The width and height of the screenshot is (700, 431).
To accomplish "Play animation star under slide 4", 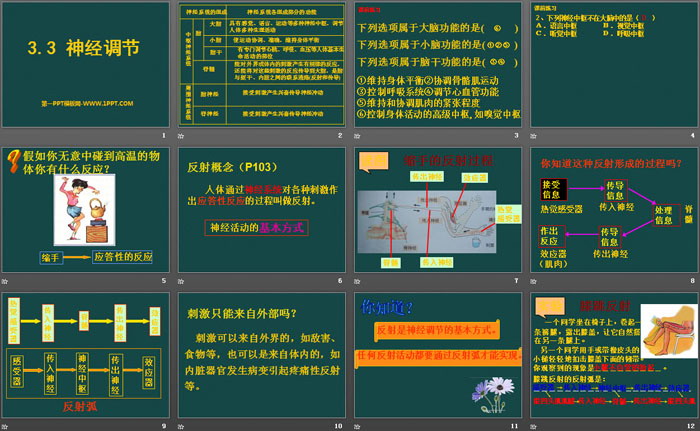I will pyautogui.click(x=533, y=136).
